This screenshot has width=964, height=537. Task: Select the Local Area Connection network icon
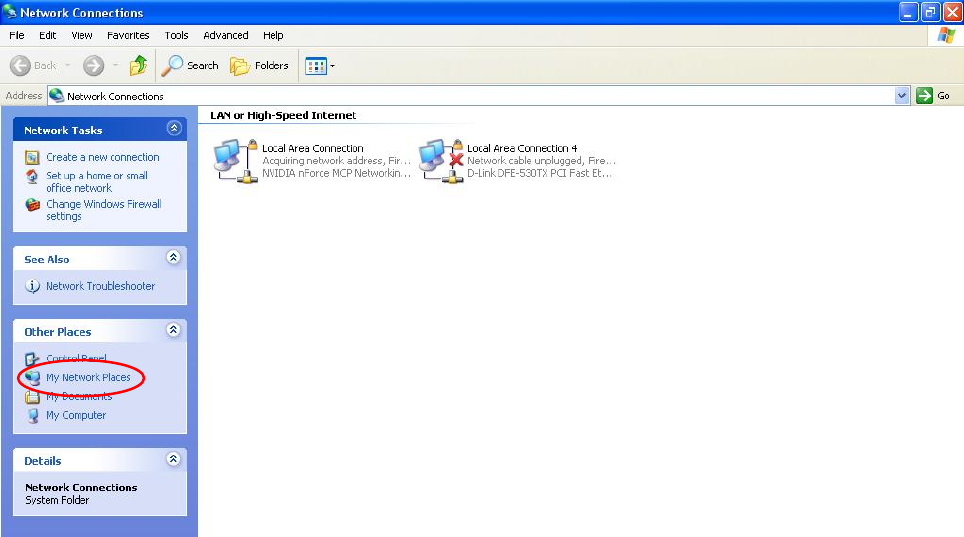pyautogui.click(x=235, y=161)
